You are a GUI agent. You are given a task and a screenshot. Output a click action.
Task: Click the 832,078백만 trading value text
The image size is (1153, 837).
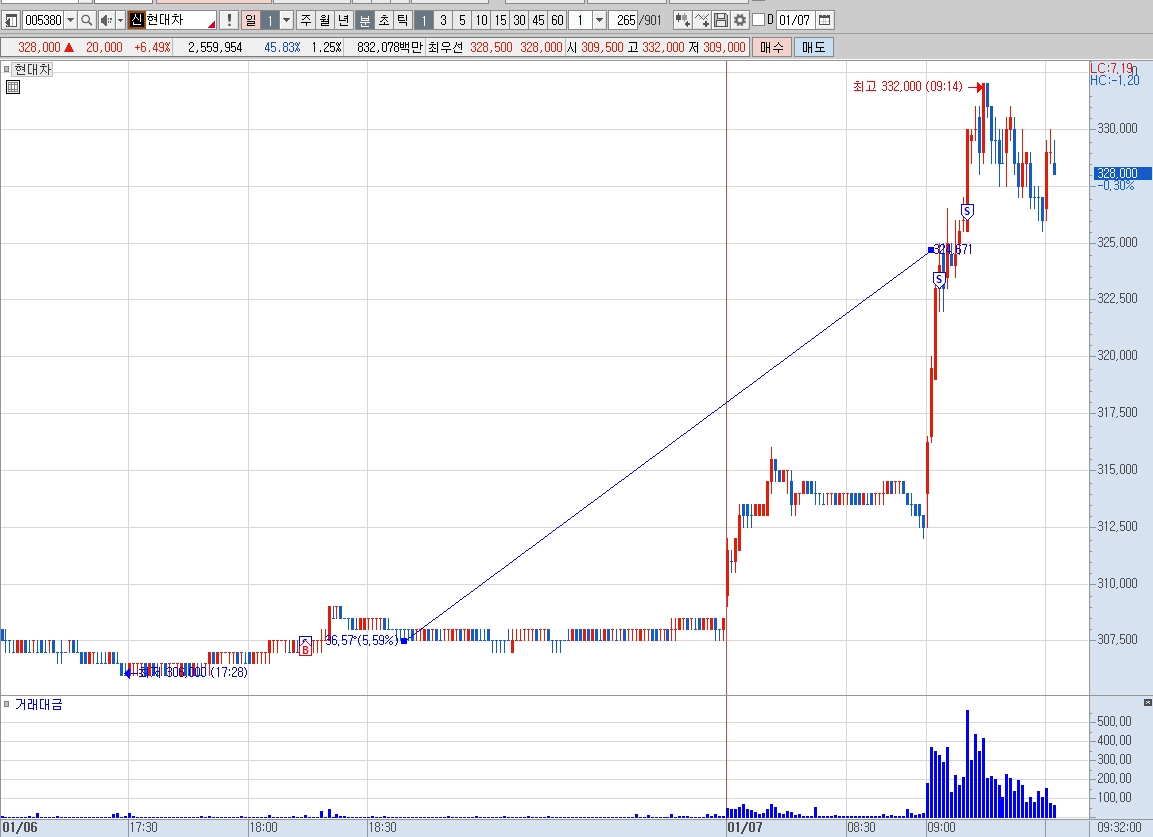(390, 47)
